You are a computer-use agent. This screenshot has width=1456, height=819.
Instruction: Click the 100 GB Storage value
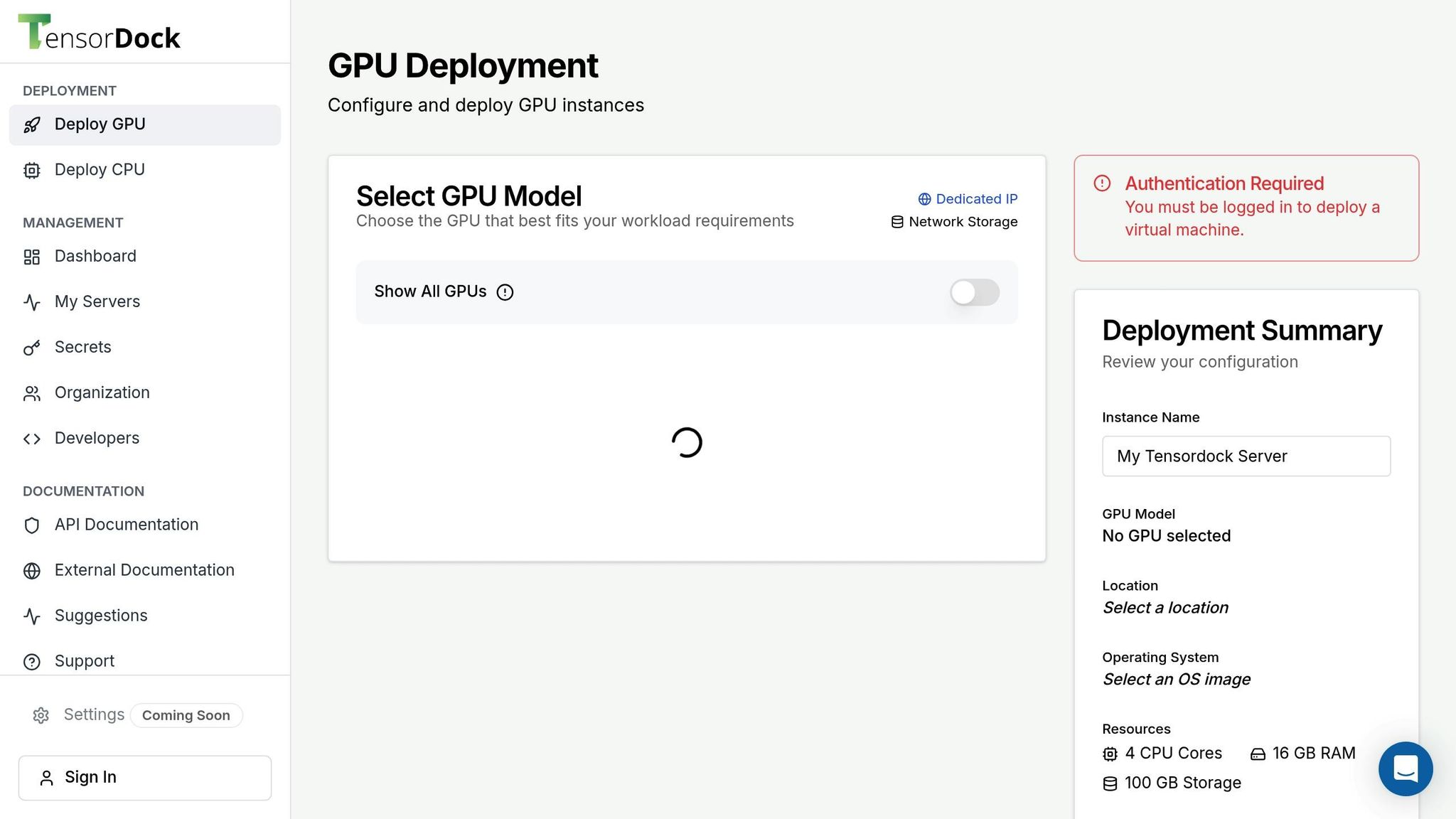(1183, 783)
